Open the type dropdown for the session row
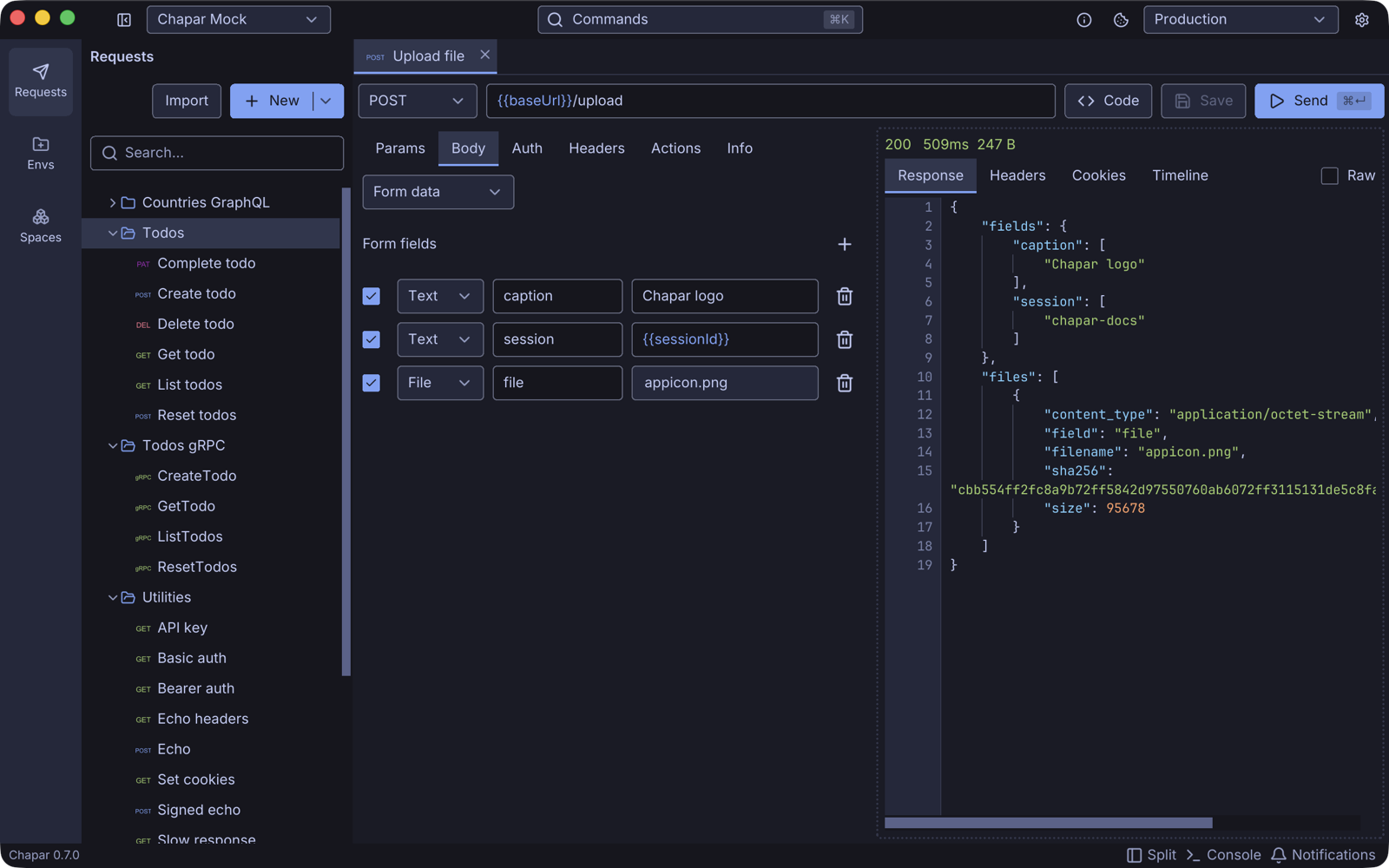This screenshot has width=1389, height=868. (x=440, y=339)
